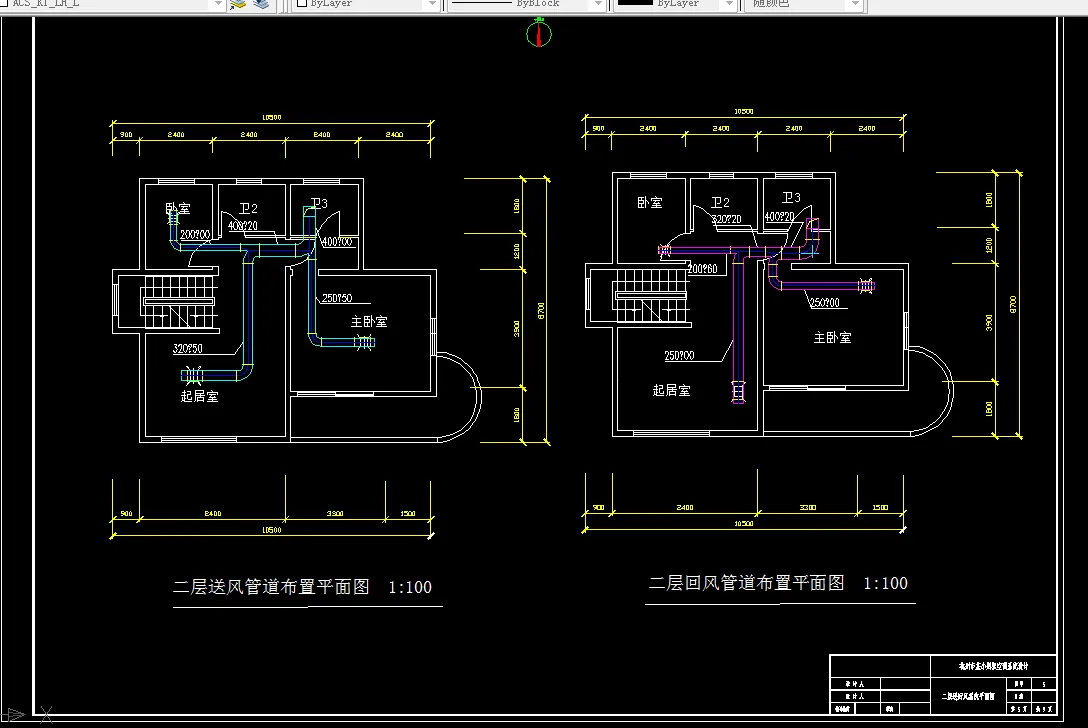Expand the ByLayer color control dropdown
The height and width of the screenshot is (728, 1088).
pyautogui.click(x=431, y=5)
